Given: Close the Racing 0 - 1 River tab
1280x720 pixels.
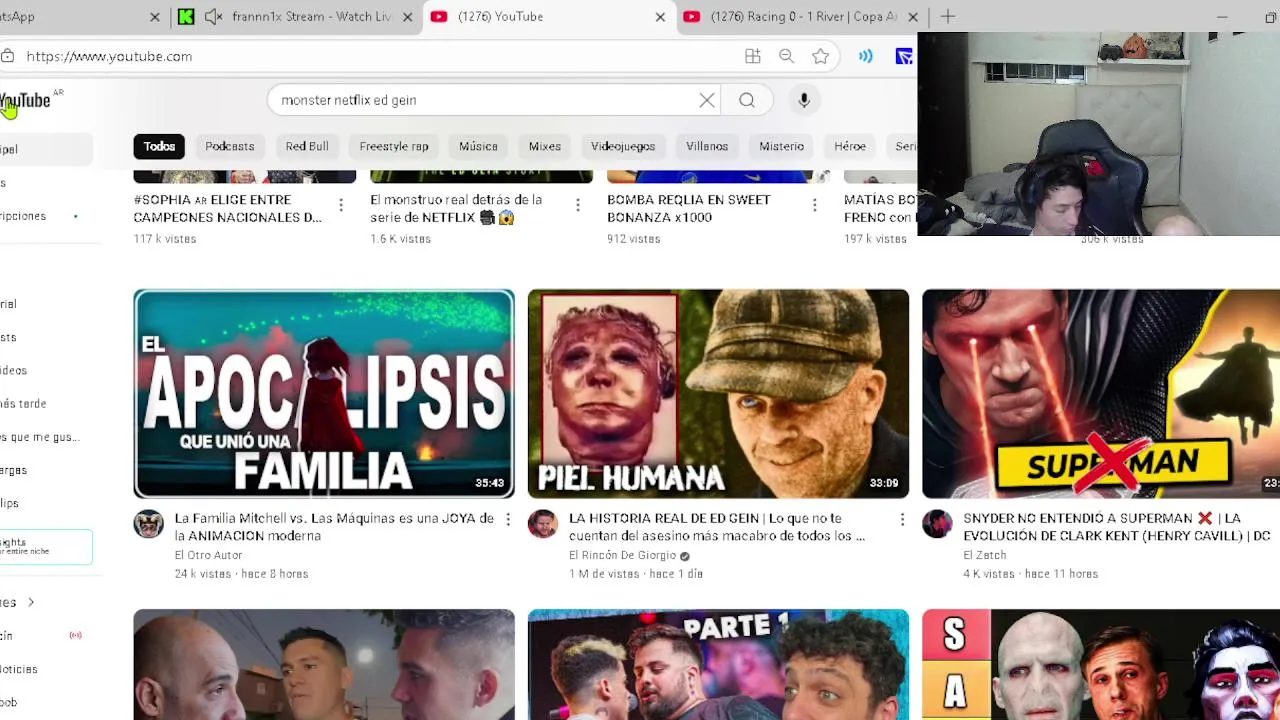Looking at the screenshot, I should click(x=913, y=17).
